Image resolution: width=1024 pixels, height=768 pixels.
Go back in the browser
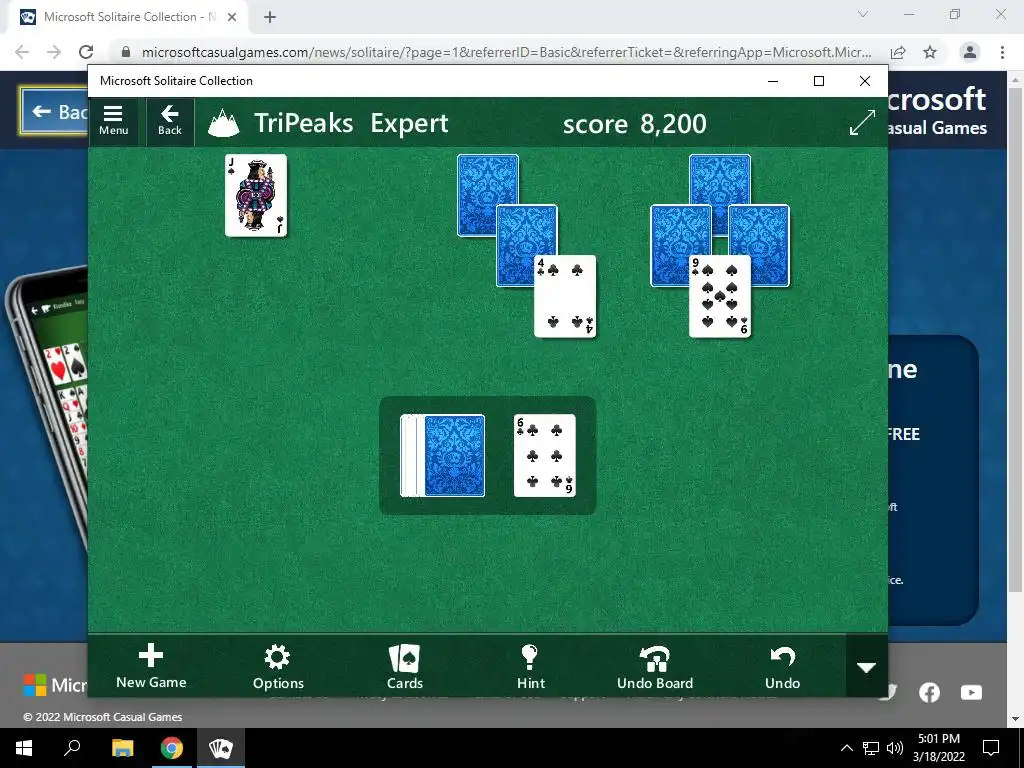click(22, 52)
